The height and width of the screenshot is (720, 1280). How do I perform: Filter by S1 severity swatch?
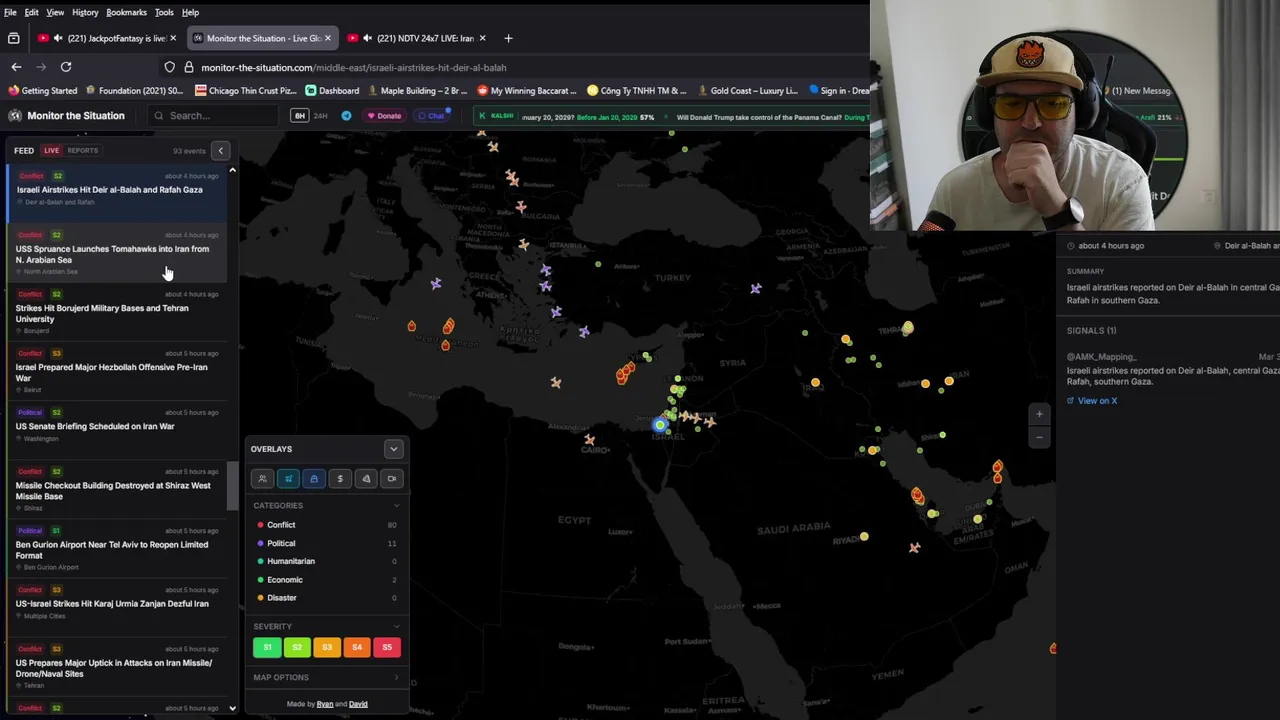(x=267, y=647)
